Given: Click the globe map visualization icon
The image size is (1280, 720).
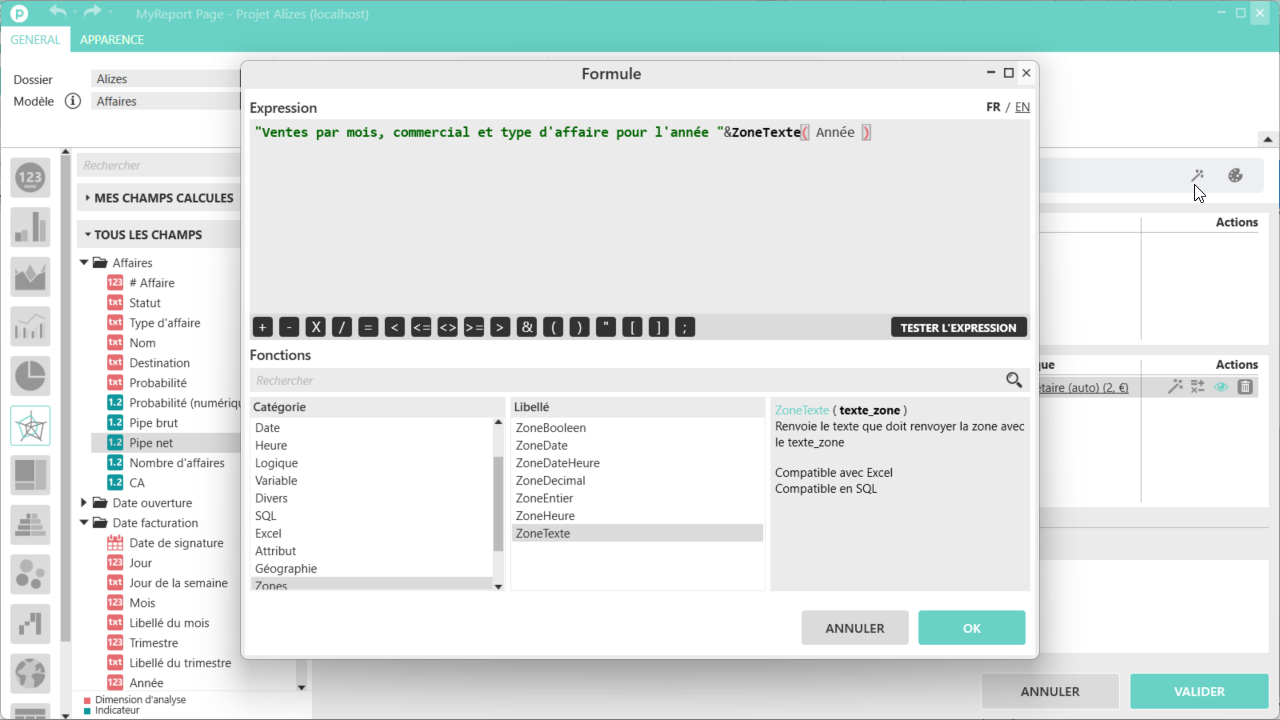Looking at the screenshot, I should (x=30, y=673).
